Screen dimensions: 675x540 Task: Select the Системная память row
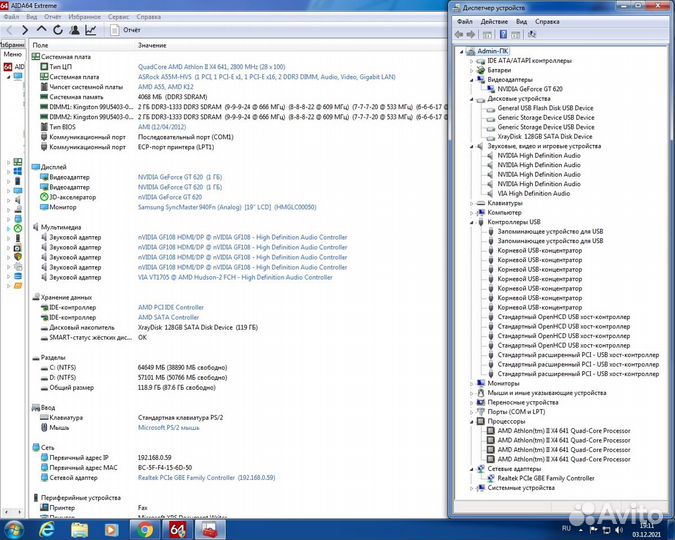pyautogui.click(x=239, y=97)
